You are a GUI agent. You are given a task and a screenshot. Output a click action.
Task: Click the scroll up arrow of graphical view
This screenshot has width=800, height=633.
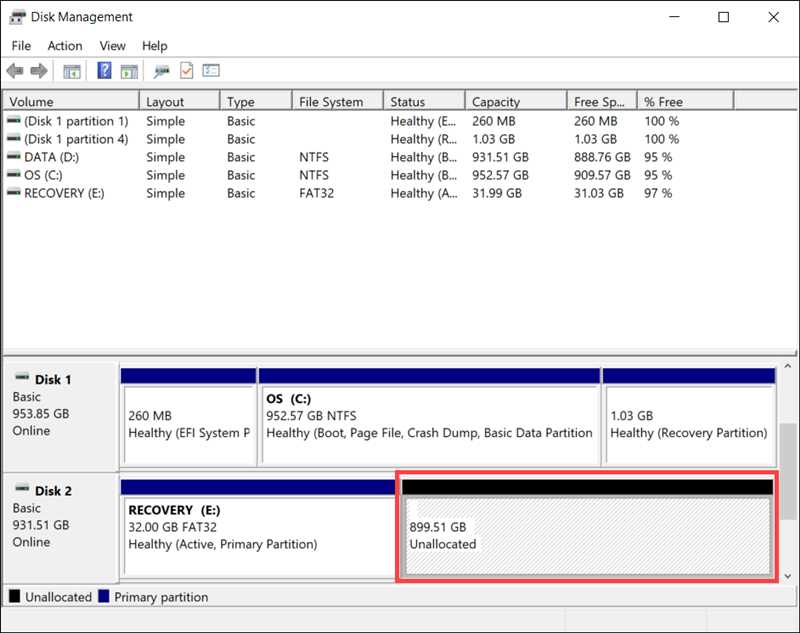tap(788, 366)
